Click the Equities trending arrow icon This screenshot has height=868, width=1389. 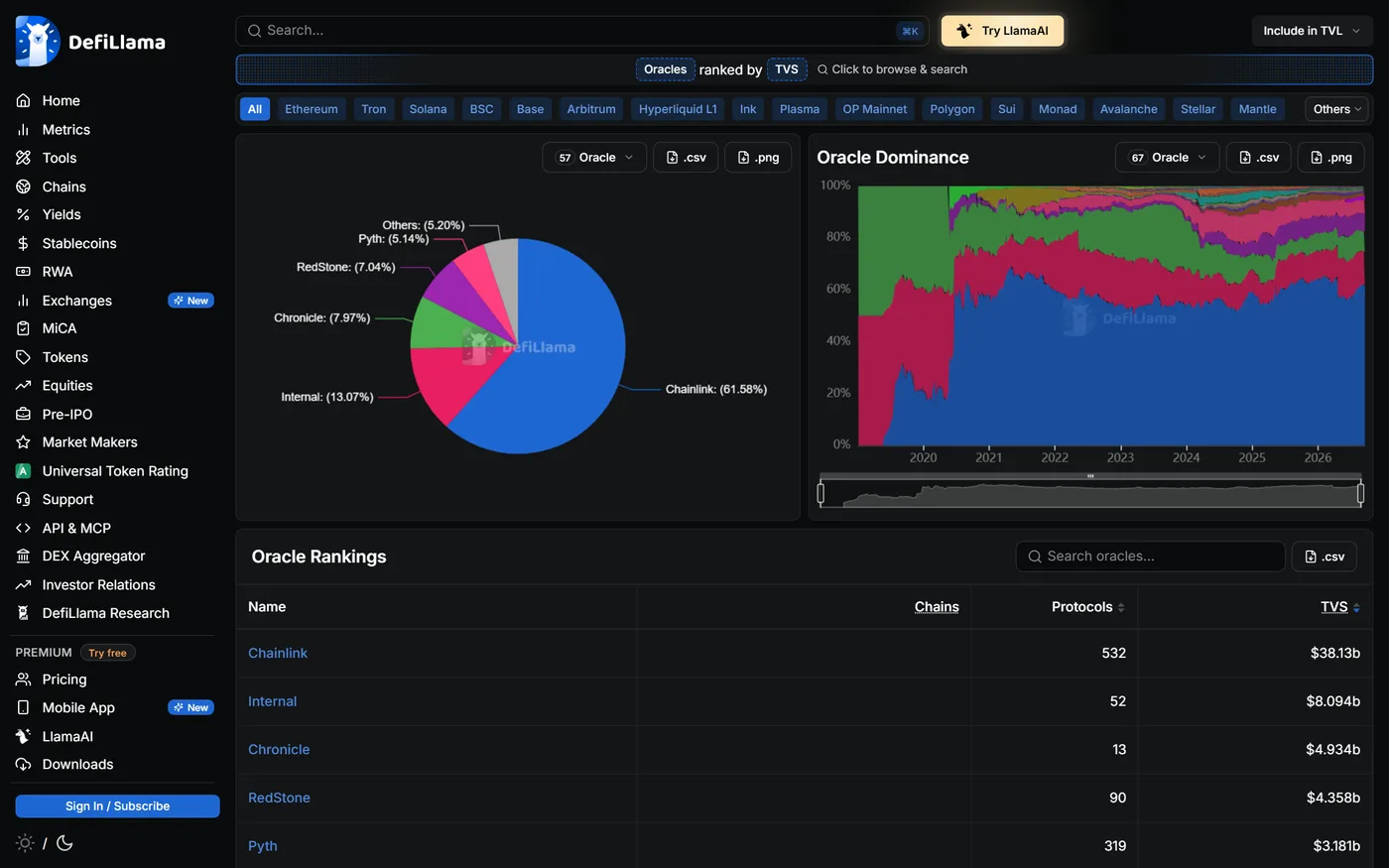(23, 386)
